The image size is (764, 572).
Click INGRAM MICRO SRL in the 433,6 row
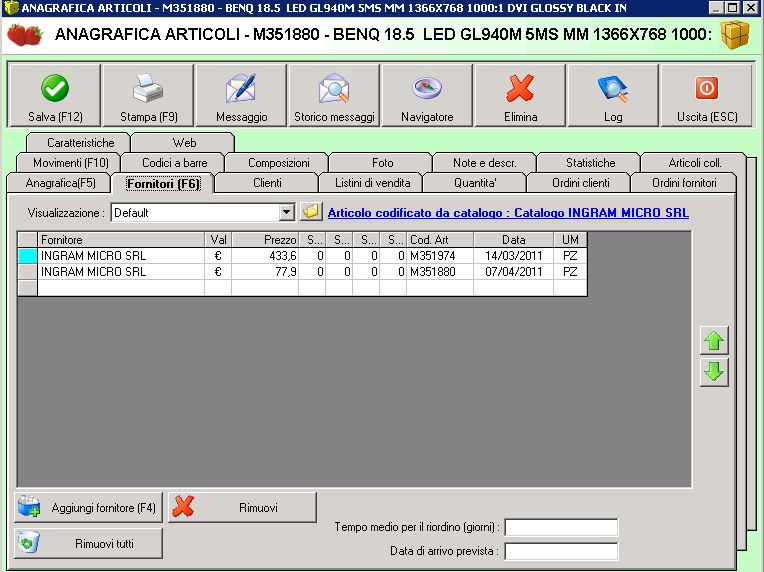121,256
